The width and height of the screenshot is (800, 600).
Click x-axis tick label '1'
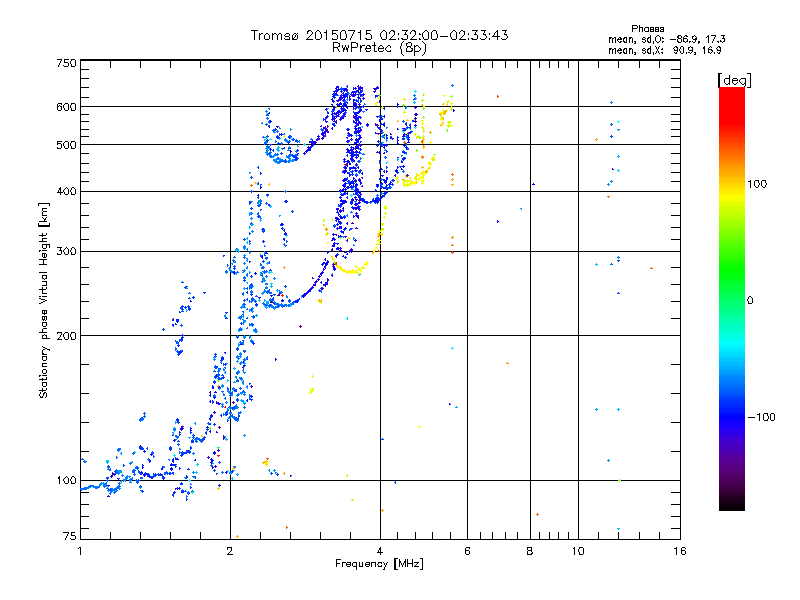(80, 551)
